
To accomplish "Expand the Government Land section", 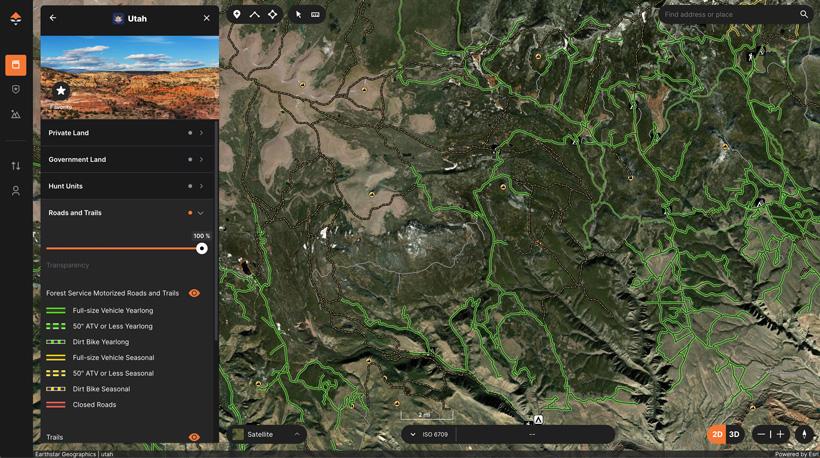I will pyautogui.click(x=128, y=159).
